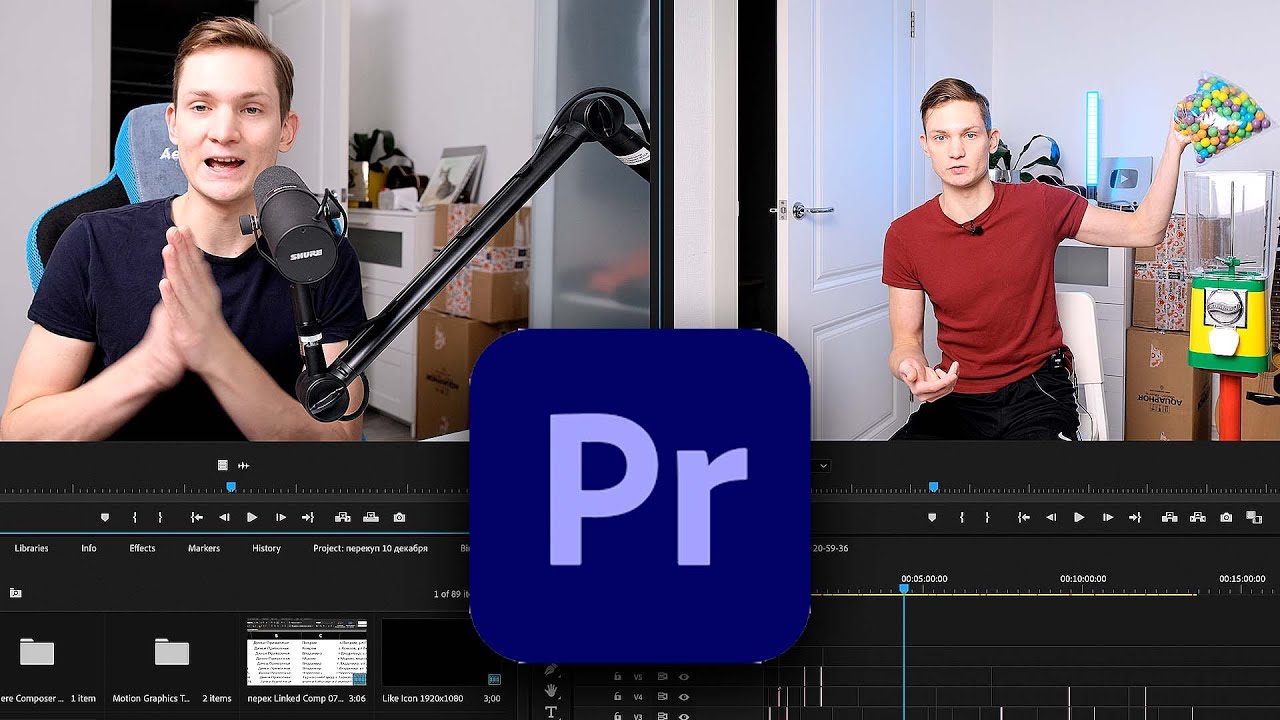Mark Out point in Program monitor
This screenshot has height=720, width=1280.
pyautogui.click(x=987, y=517)
